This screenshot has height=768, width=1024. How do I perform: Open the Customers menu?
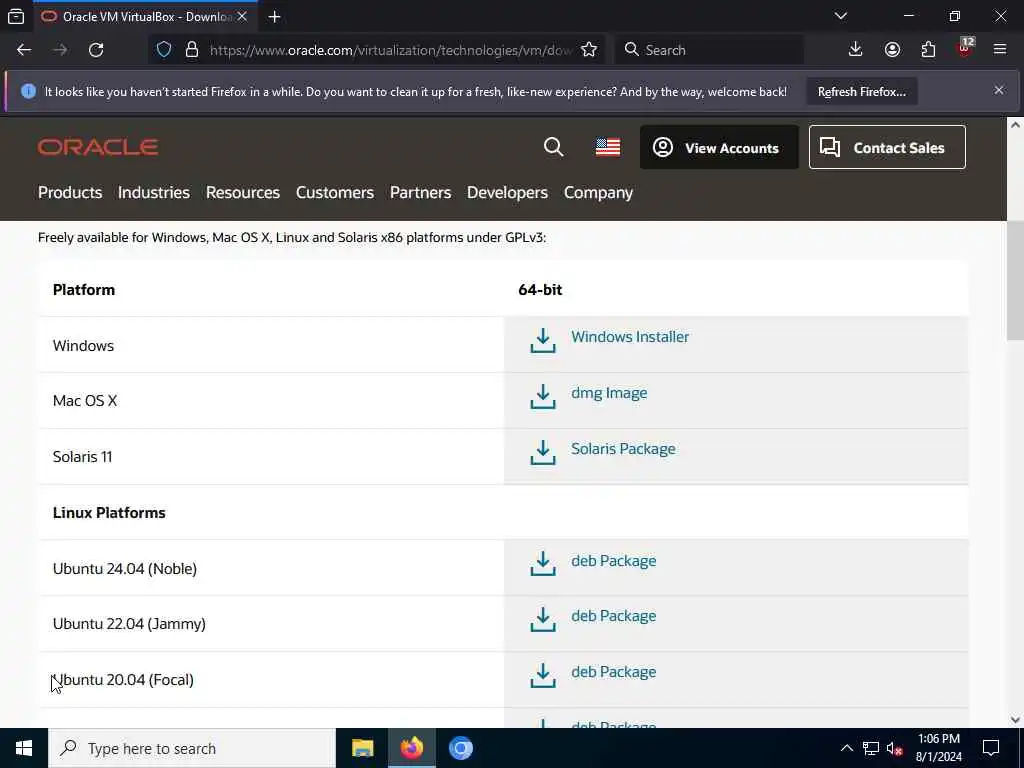[334, 193]
